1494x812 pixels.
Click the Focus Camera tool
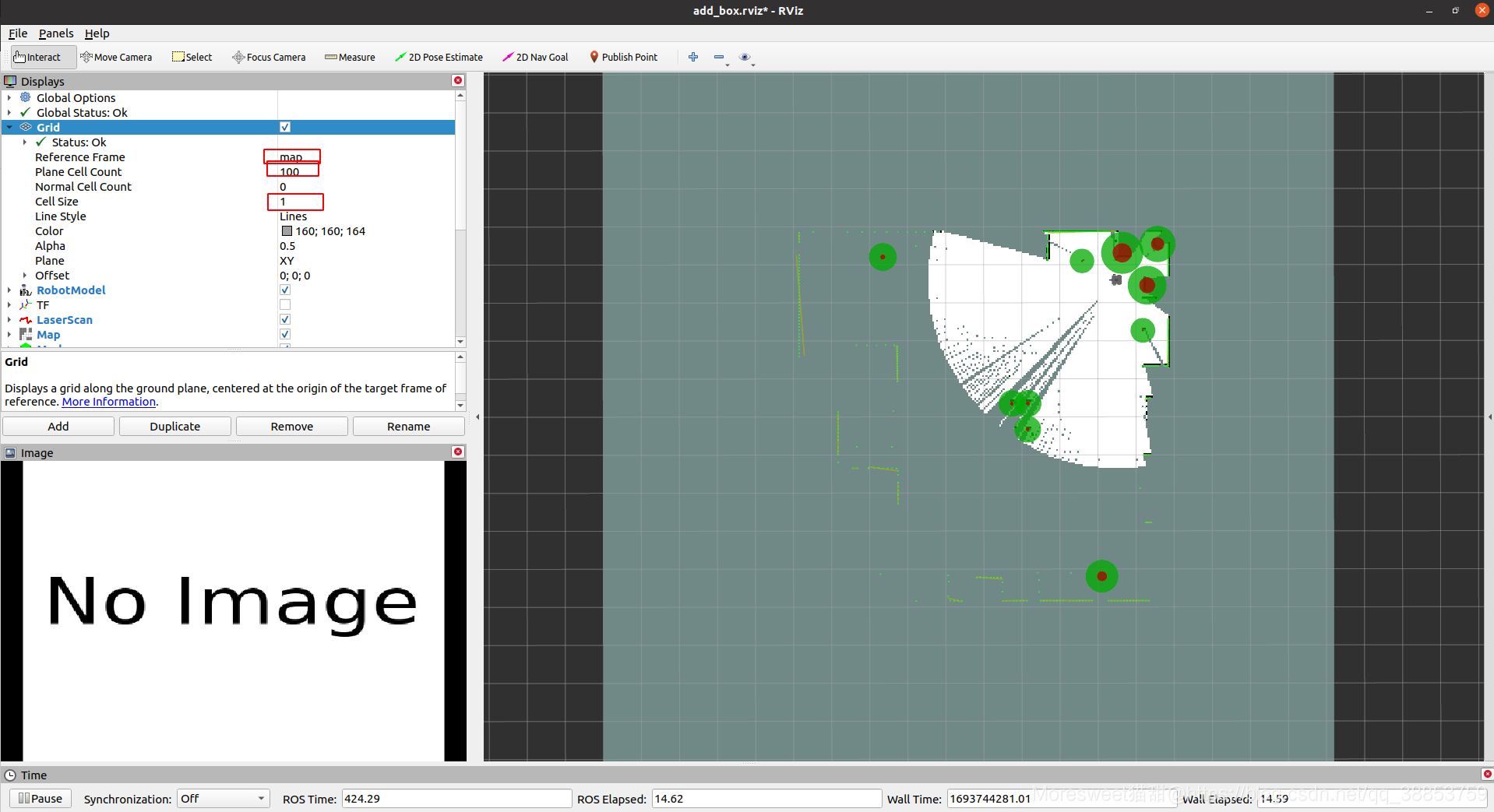click(269, 57)
